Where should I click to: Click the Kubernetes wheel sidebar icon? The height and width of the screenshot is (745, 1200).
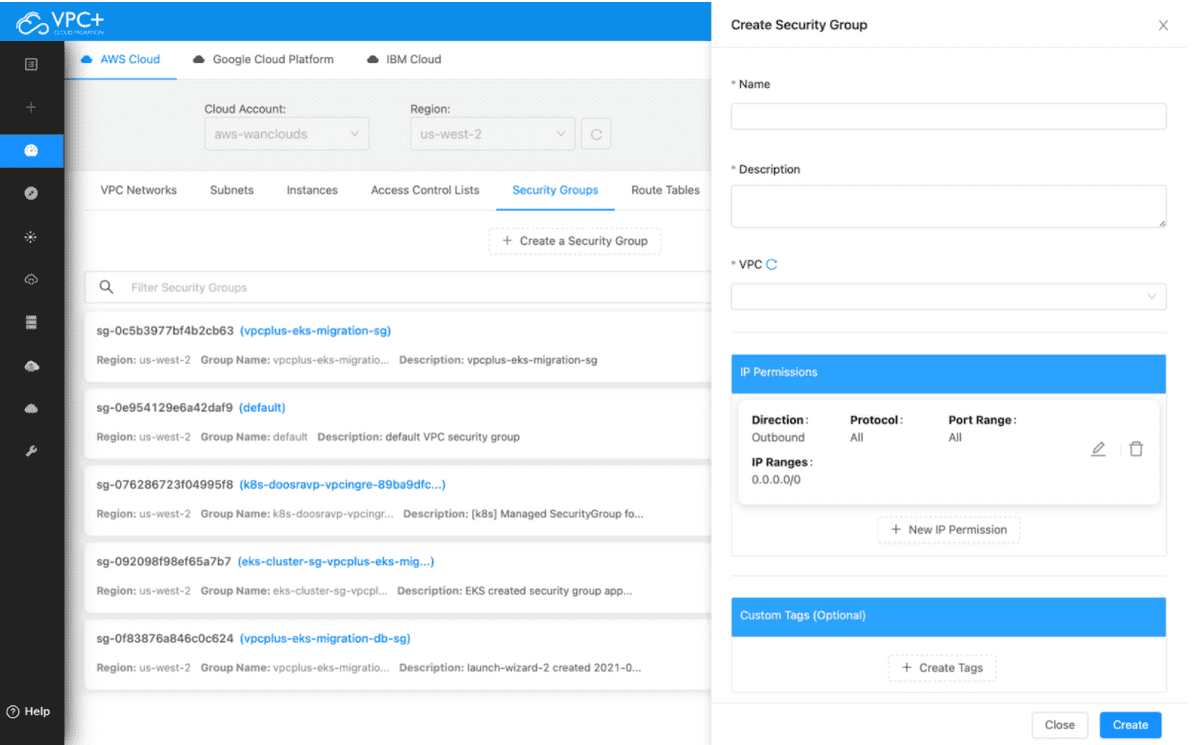(x=31, y=237)
